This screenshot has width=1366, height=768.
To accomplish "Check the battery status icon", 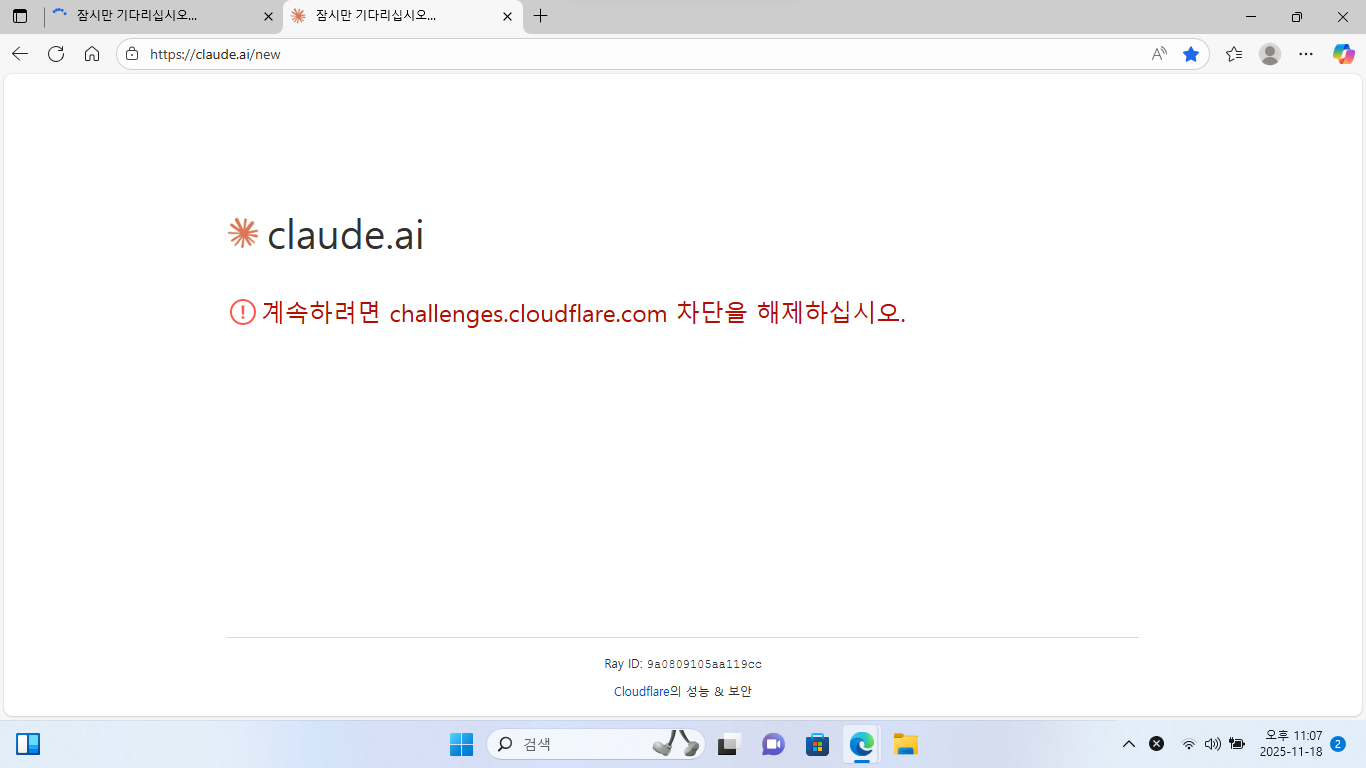I will [1237, 744].
